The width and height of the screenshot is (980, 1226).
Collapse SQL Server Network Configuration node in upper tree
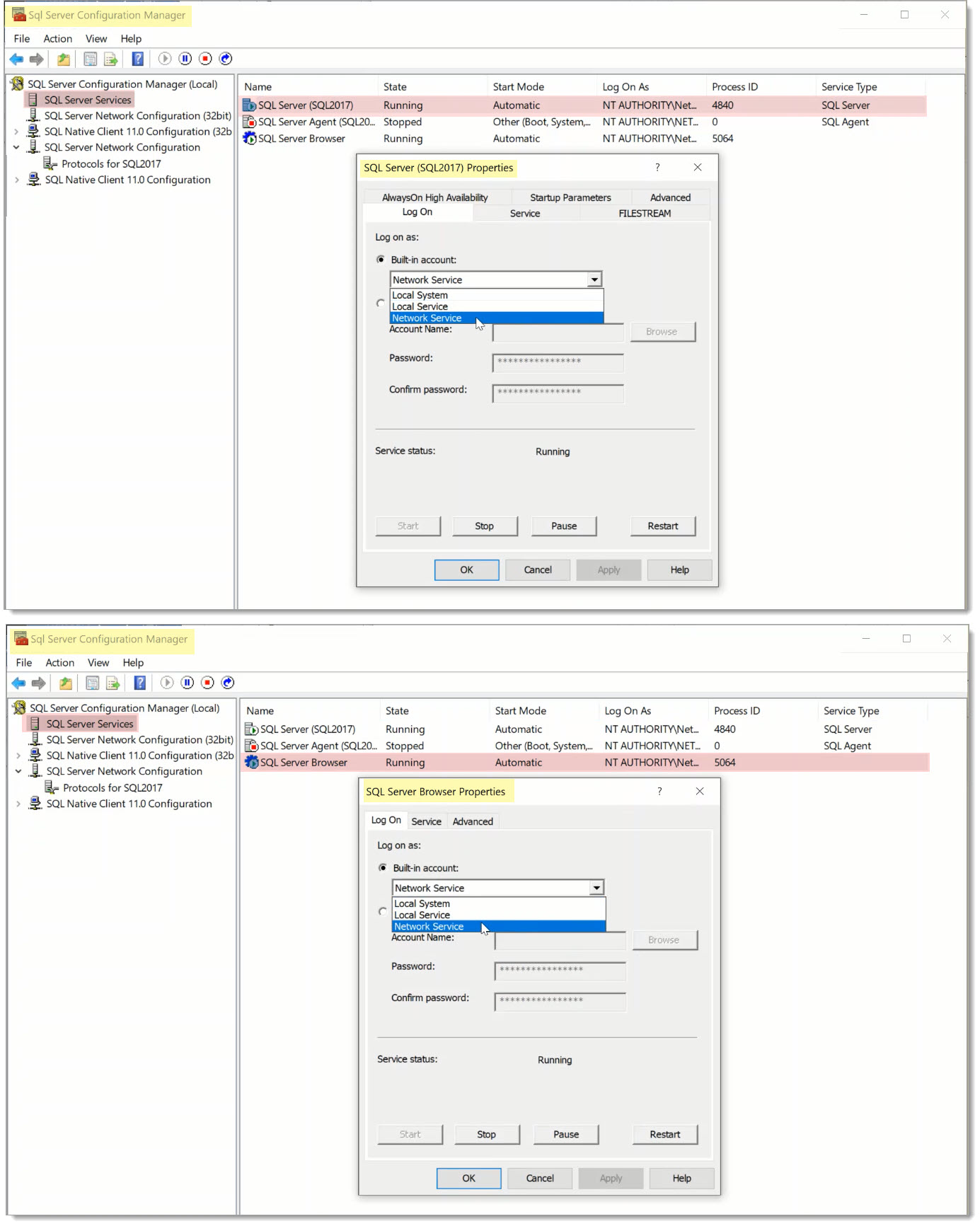(x=16, y=147)
